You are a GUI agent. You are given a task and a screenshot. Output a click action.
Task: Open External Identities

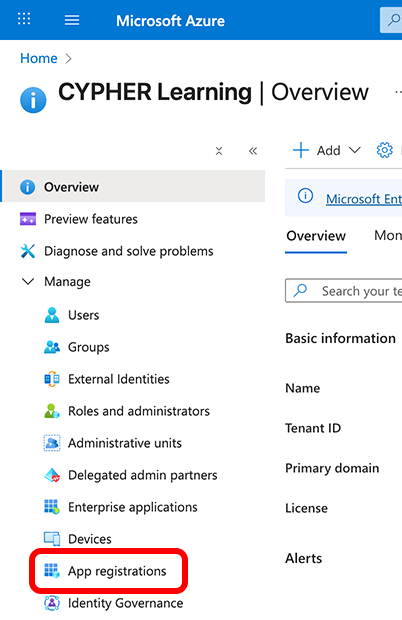point(119,379)
